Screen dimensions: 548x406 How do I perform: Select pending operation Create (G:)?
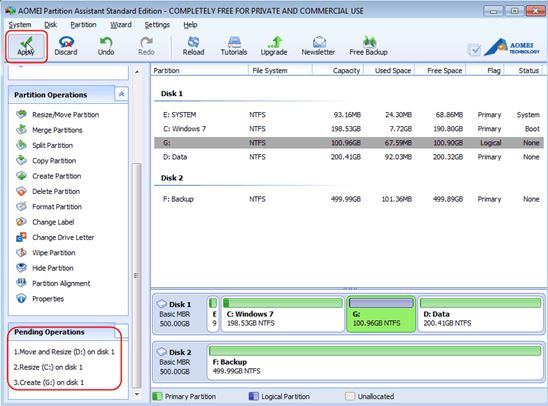point(49,383)
